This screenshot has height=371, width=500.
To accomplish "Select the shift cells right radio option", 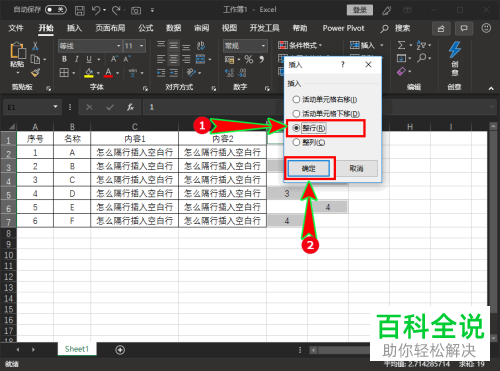I will (296, 99).
